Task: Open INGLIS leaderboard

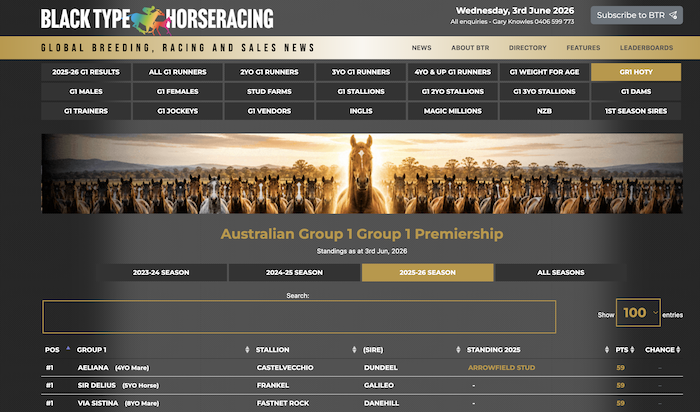Action: pos(361,111)
